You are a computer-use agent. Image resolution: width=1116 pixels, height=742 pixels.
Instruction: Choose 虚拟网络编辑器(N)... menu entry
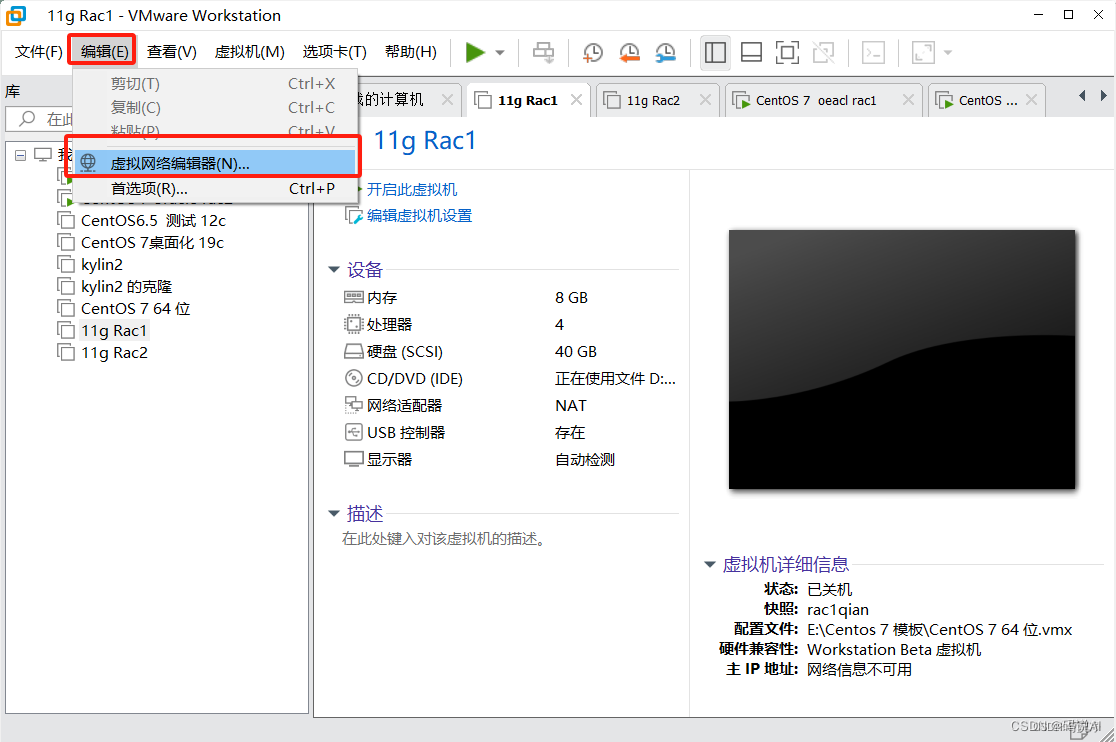pos(216,164)
